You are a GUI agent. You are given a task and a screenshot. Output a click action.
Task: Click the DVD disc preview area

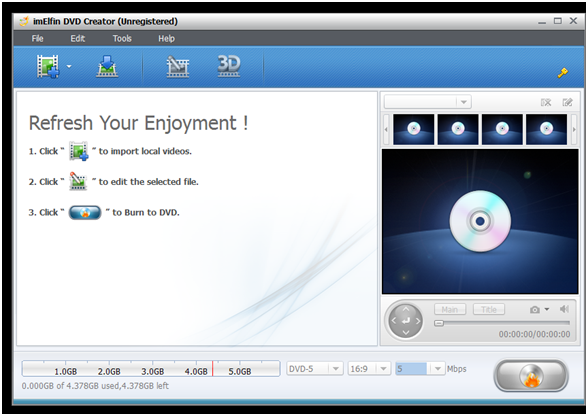[480, 221]
